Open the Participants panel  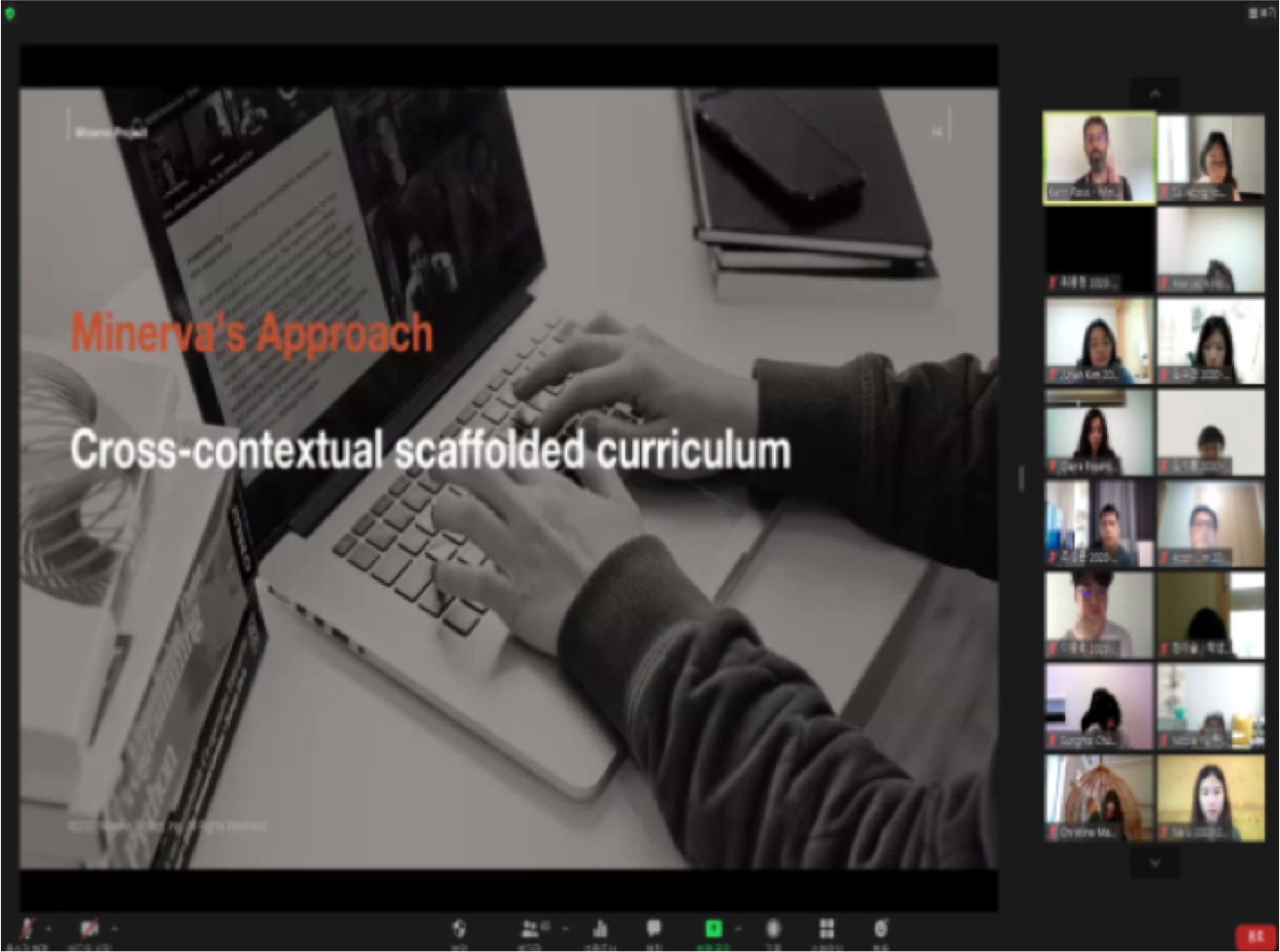click(530, 929)
